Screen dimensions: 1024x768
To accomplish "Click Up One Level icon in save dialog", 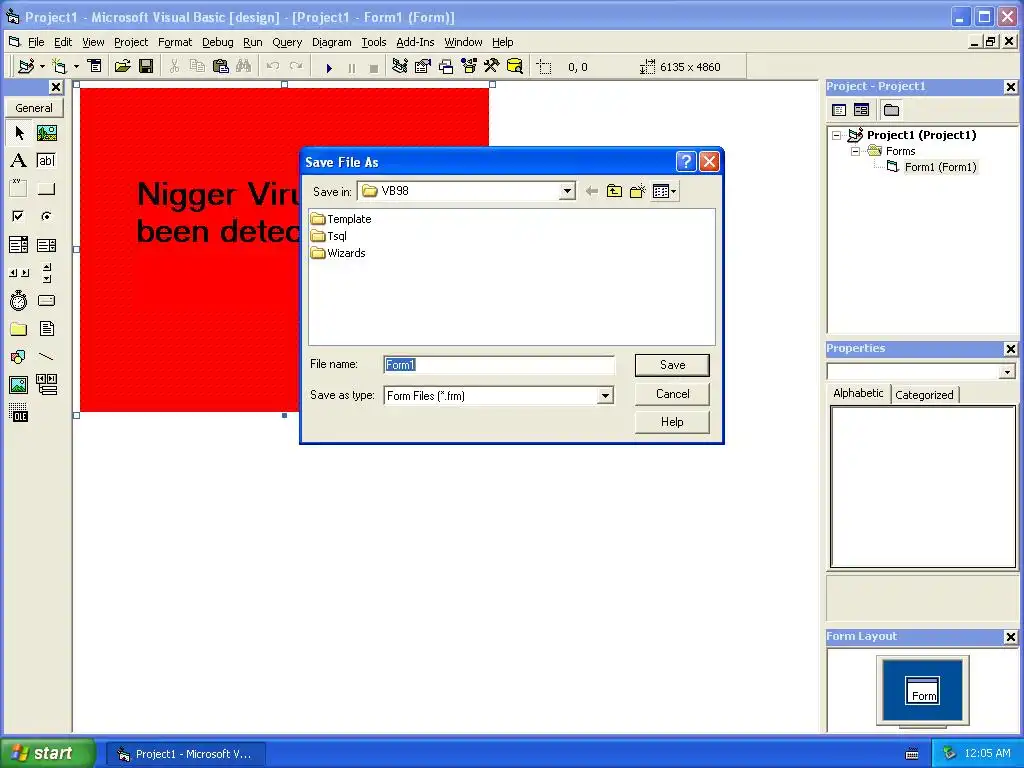I will (x=614, y=191).
